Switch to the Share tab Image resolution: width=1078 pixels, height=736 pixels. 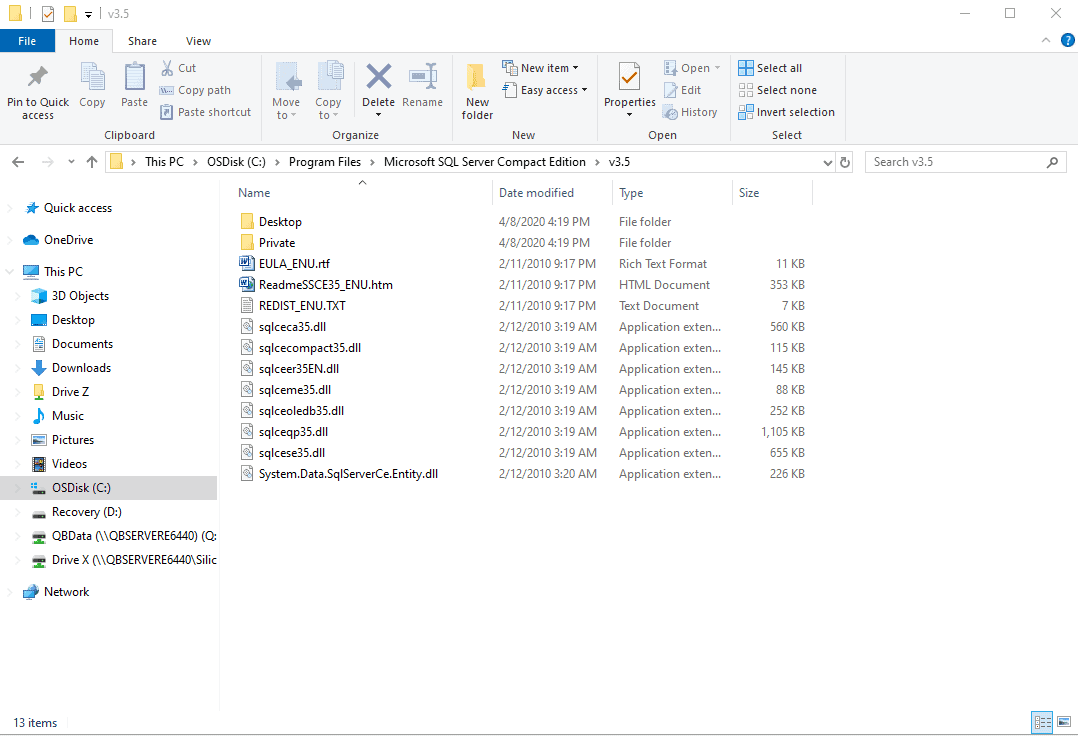pyautogui.click(x=142, y=41)
